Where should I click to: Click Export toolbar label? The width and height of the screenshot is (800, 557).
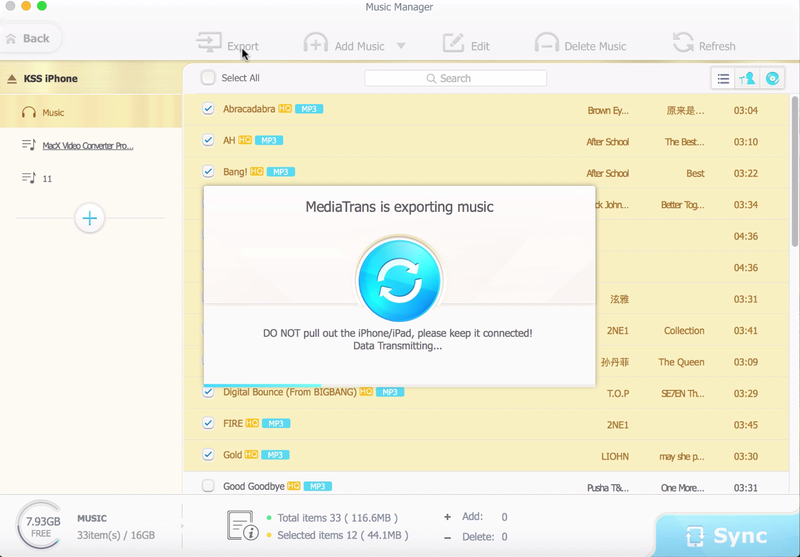coord(243,46)
